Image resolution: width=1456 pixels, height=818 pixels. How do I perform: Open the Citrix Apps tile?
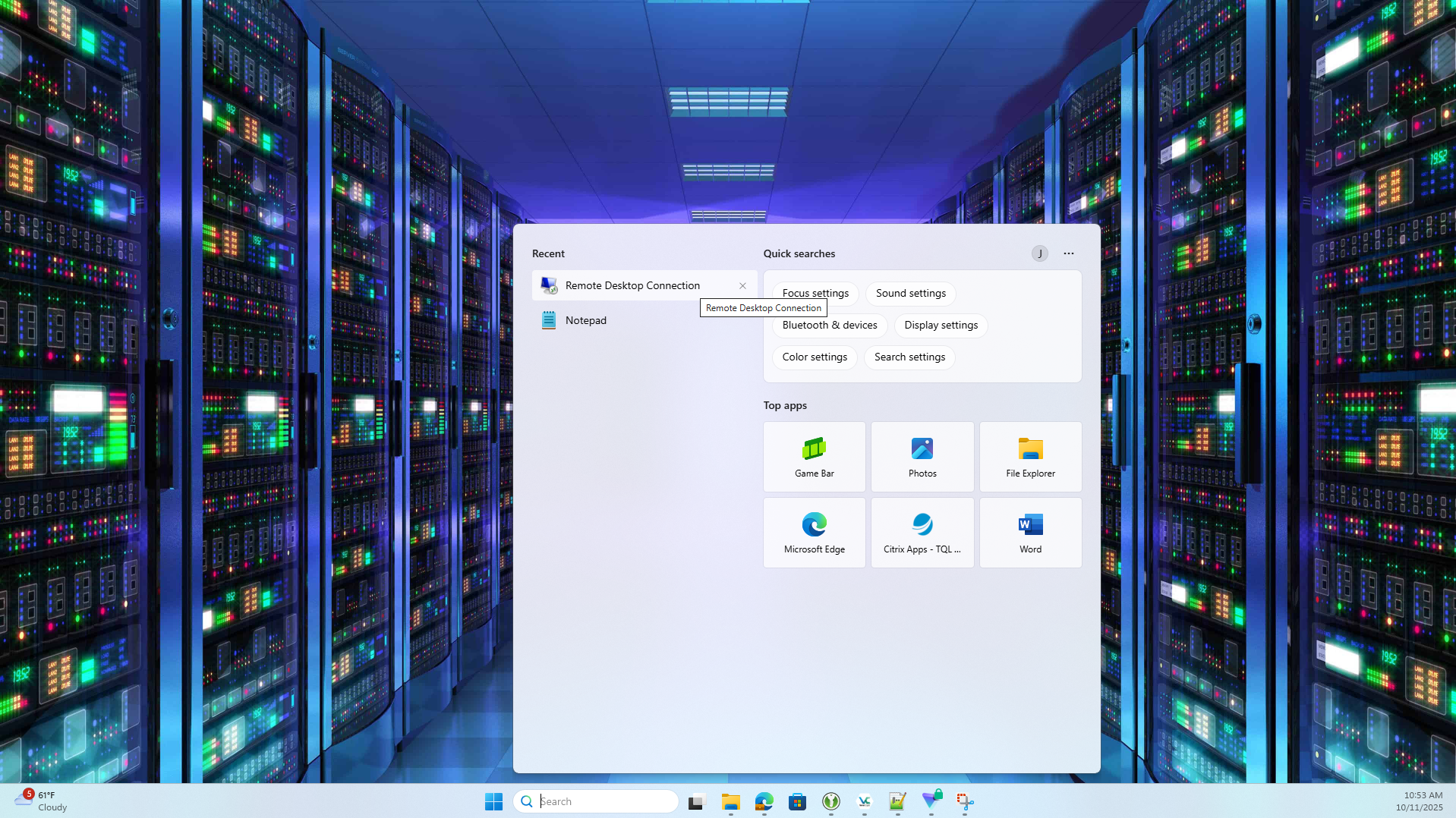[x=922, y=532]
